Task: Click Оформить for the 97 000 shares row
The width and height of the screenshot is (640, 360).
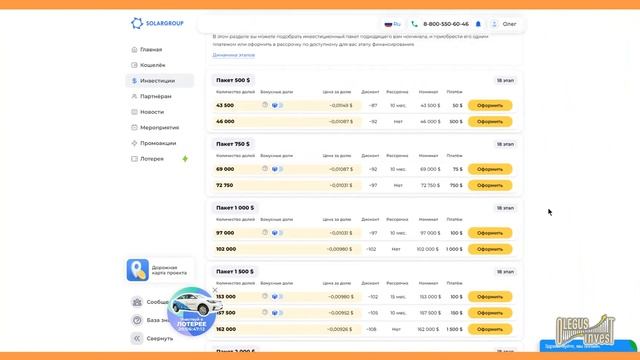Action: click(x=490, y=233)
